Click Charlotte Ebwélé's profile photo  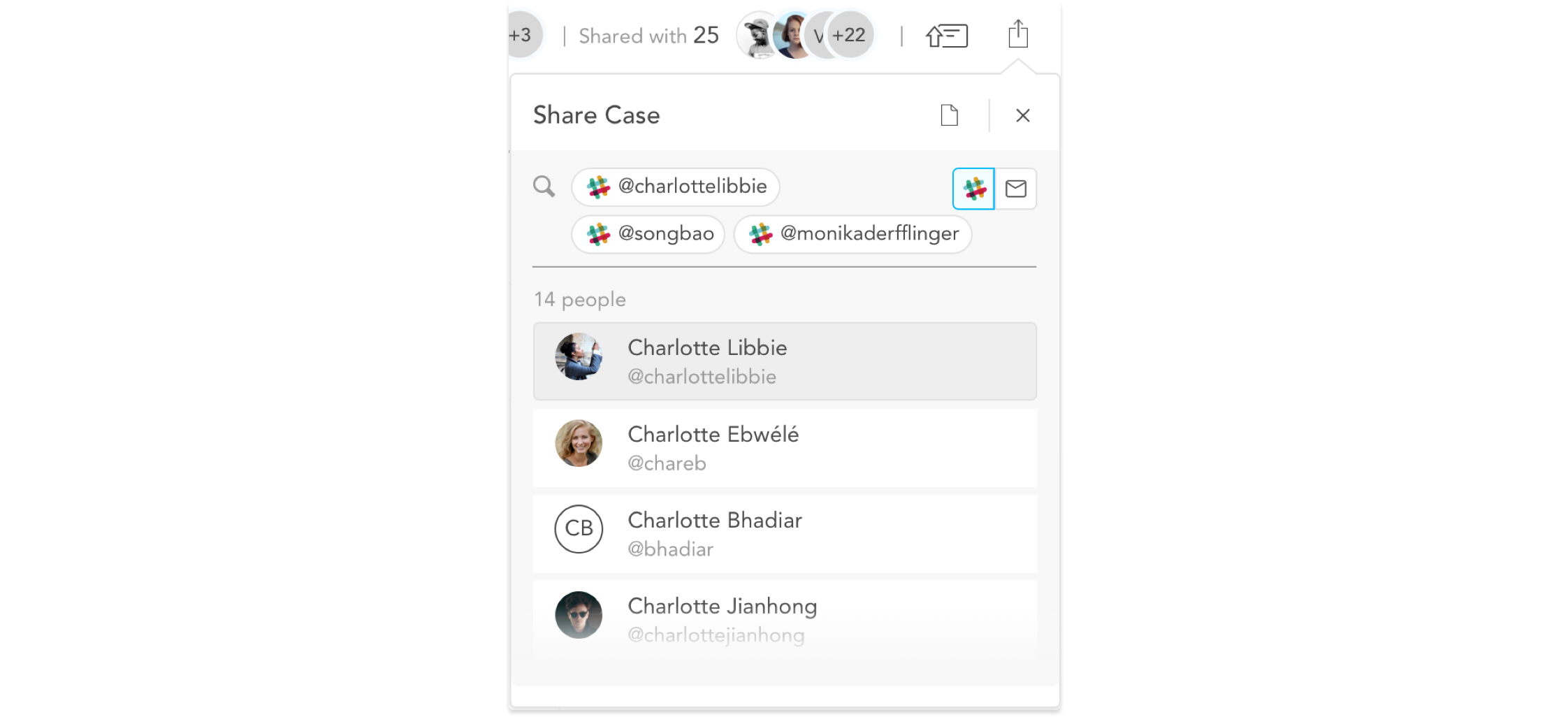[579, 443]
